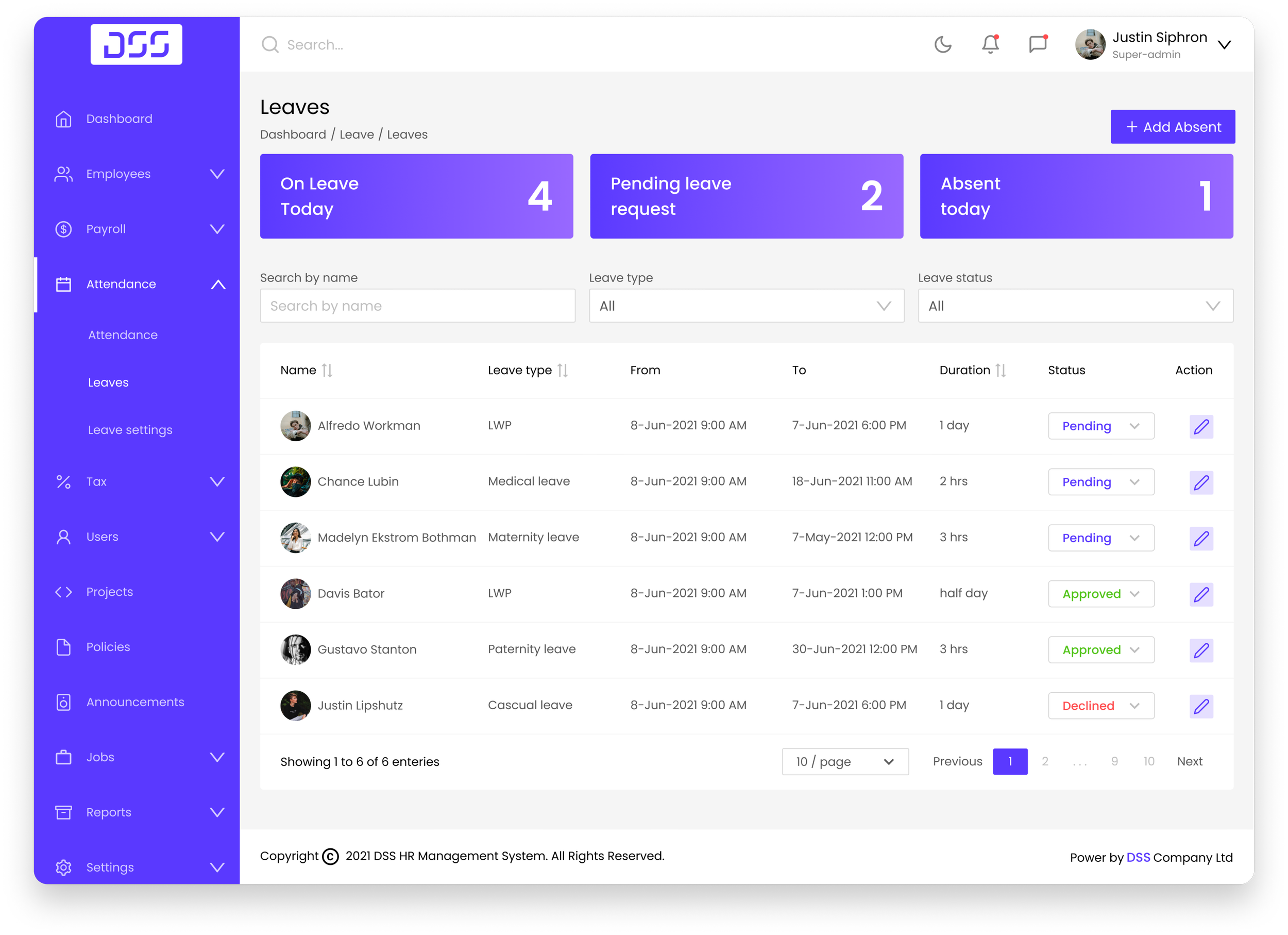
Task: Click Justin Siphron profile avatar
Action: 1090,44
